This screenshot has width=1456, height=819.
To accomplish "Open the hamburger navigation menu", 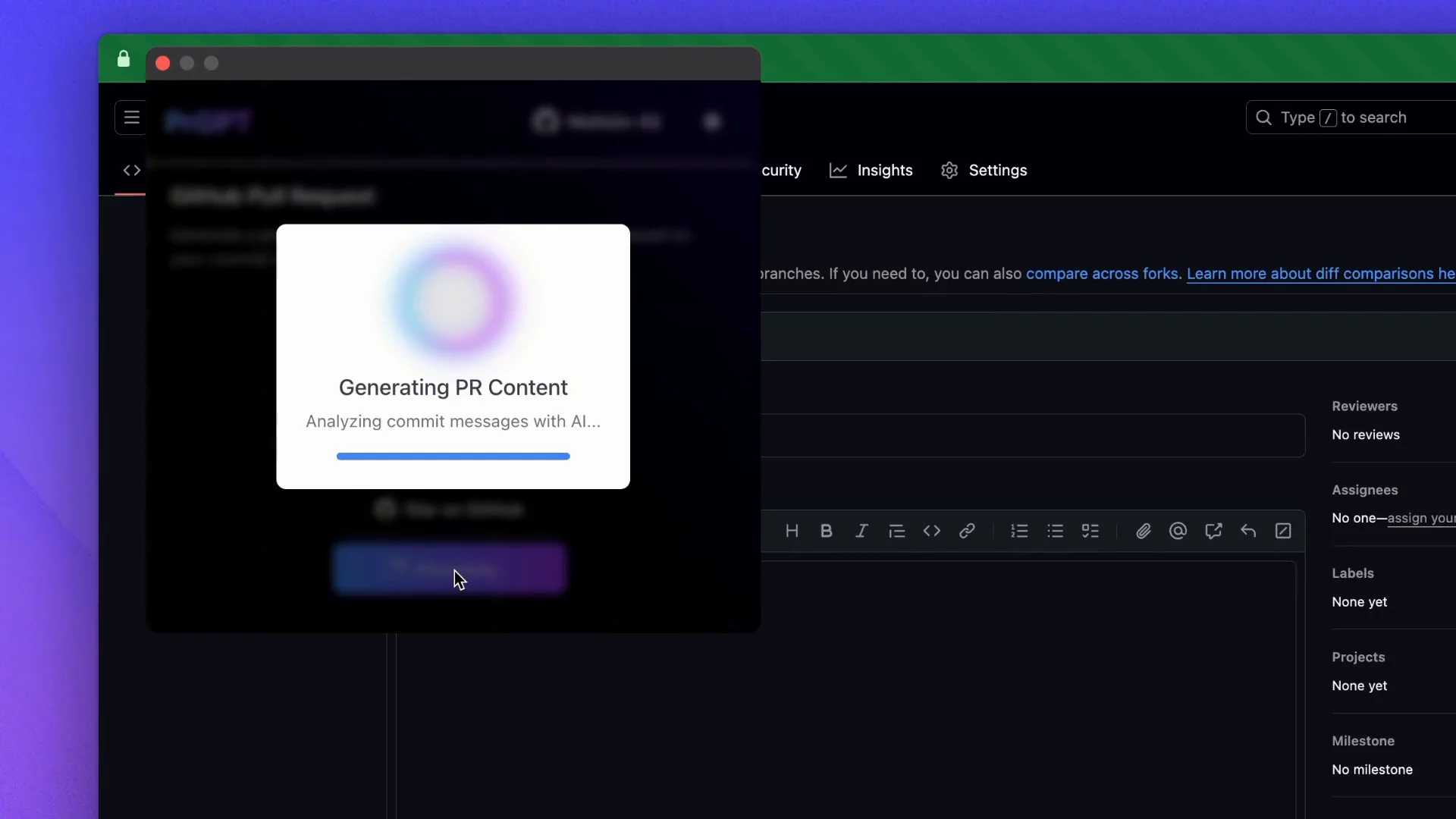I will (131, 118).
